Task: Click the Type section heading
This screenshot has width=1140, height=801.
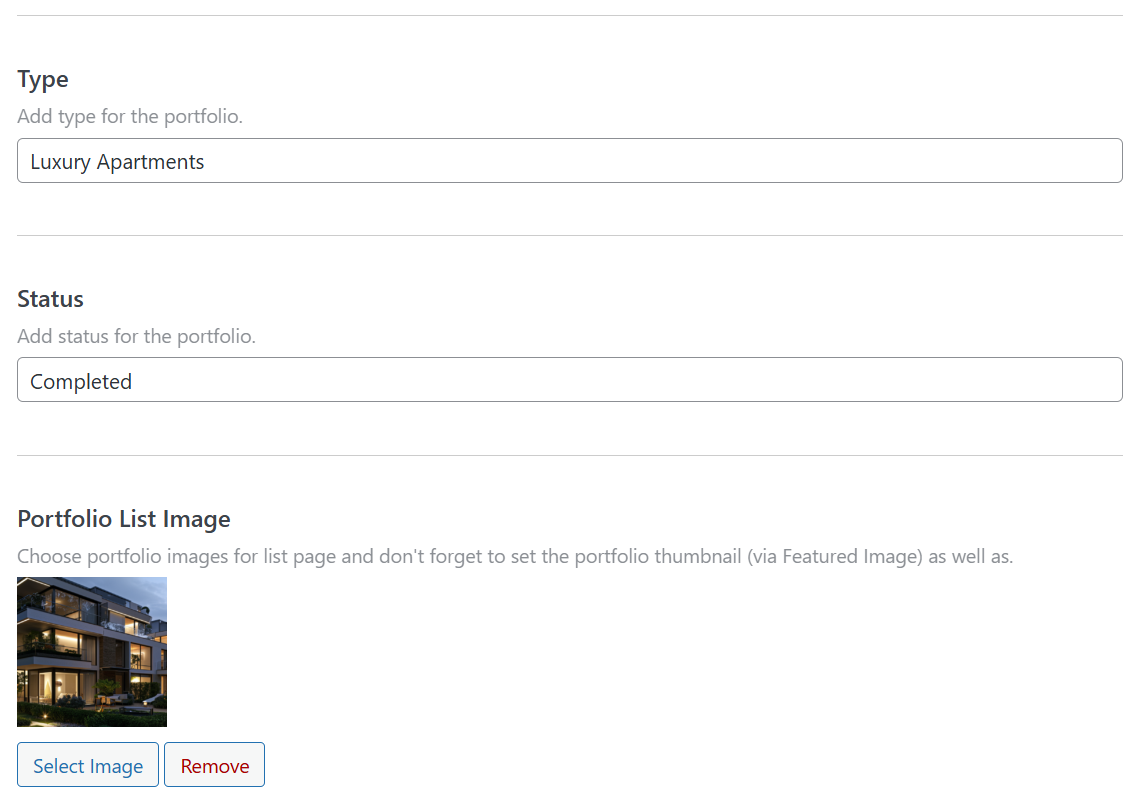Action: click(42, 79)
